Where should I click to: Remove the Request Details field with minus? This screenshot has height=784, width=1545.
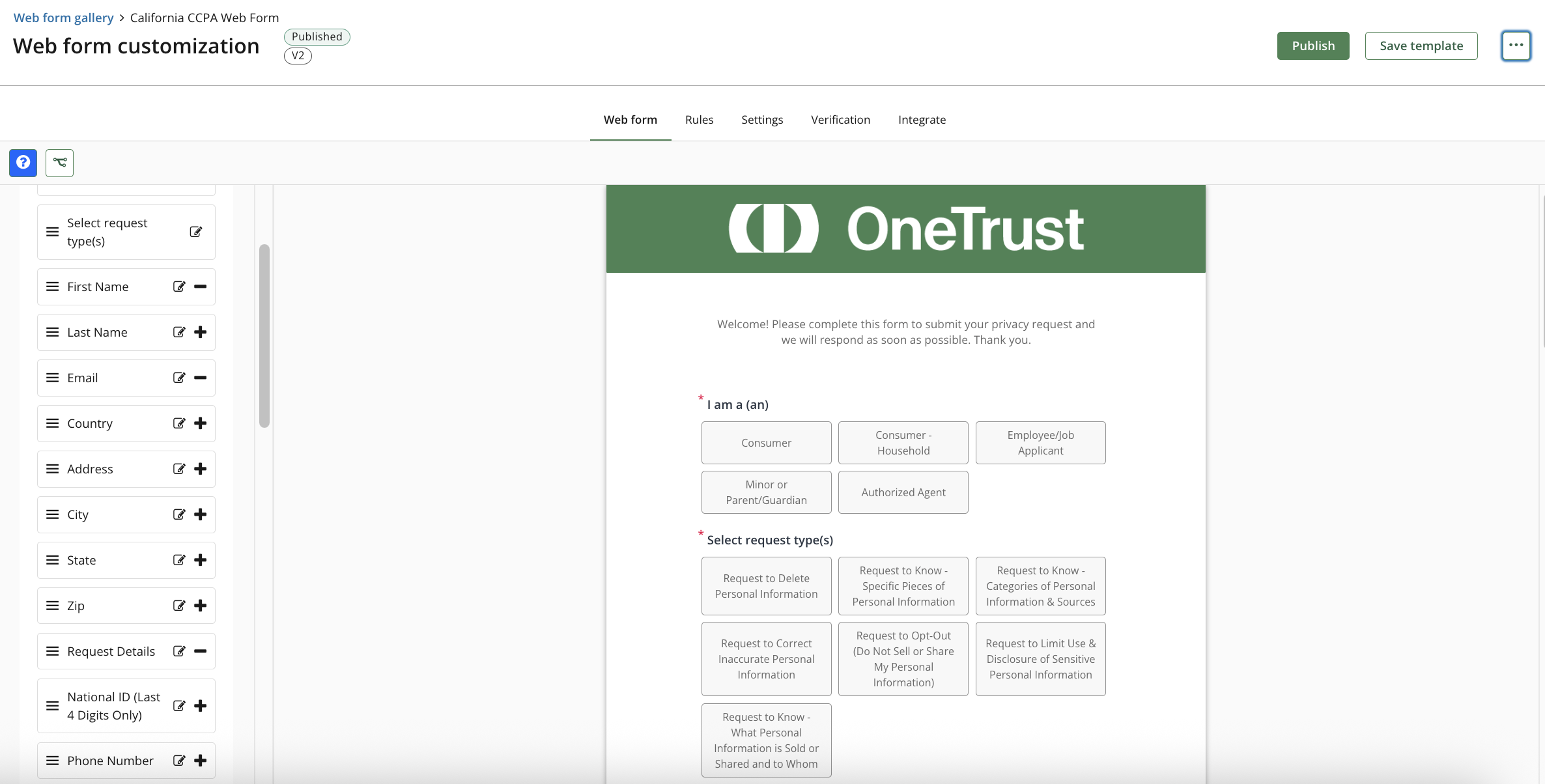coord(201,651)
